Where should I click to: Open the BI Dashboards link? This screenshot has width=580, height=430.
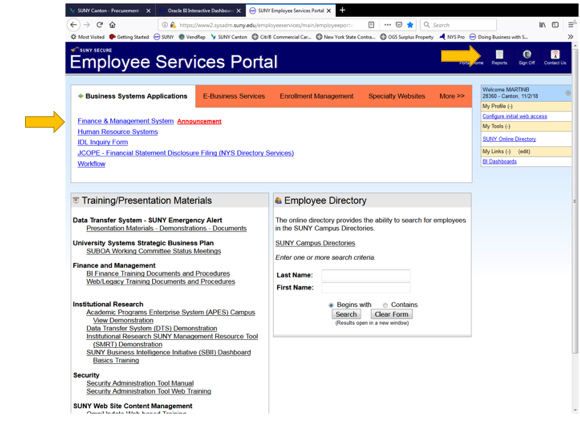tap(499, 162)
